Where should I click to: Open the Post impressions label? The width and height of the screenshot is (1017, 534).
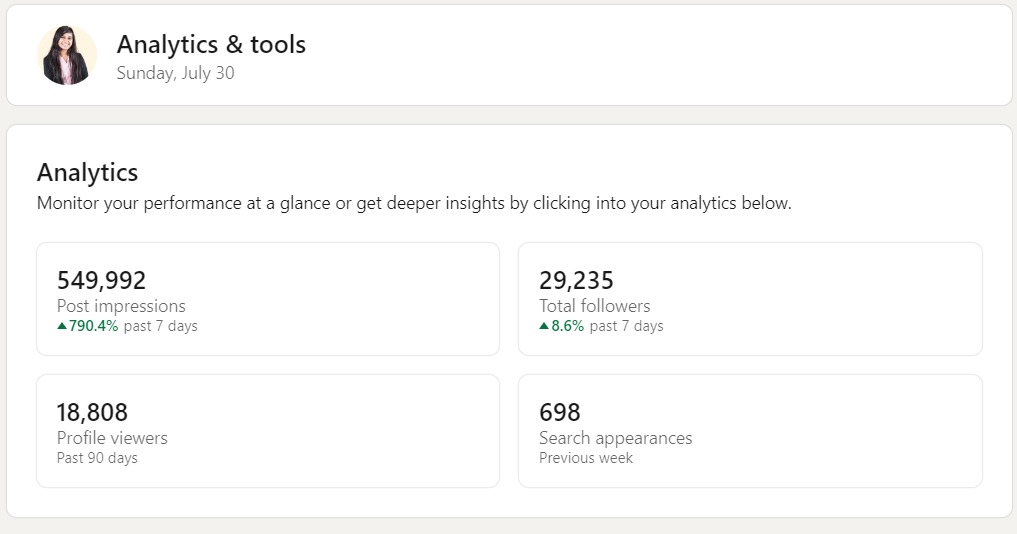(x=121, y=306)
